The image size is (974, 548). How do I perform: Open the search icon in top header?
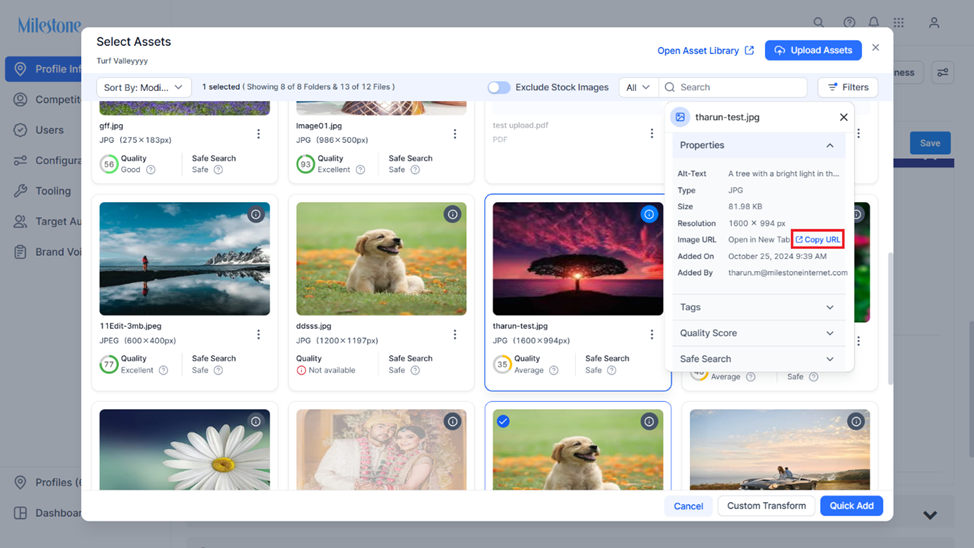point(819,22)
